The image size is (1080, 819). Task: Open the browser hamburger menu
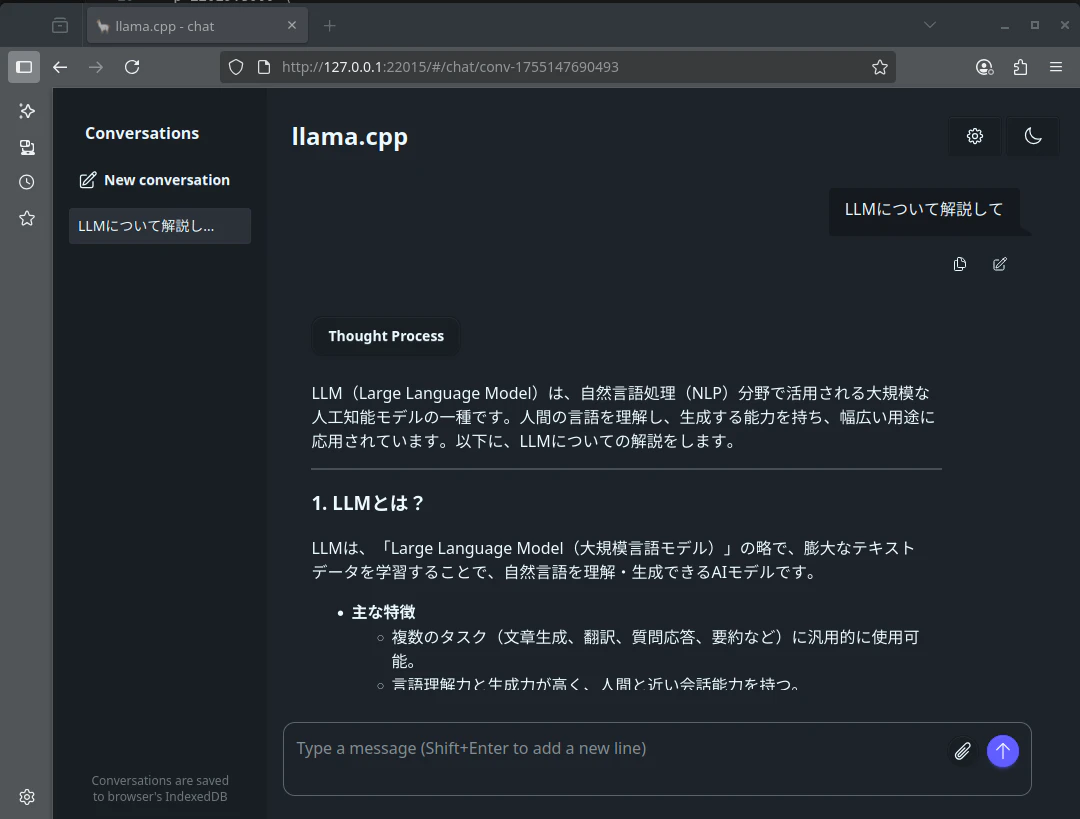[x=1056, y=67]
